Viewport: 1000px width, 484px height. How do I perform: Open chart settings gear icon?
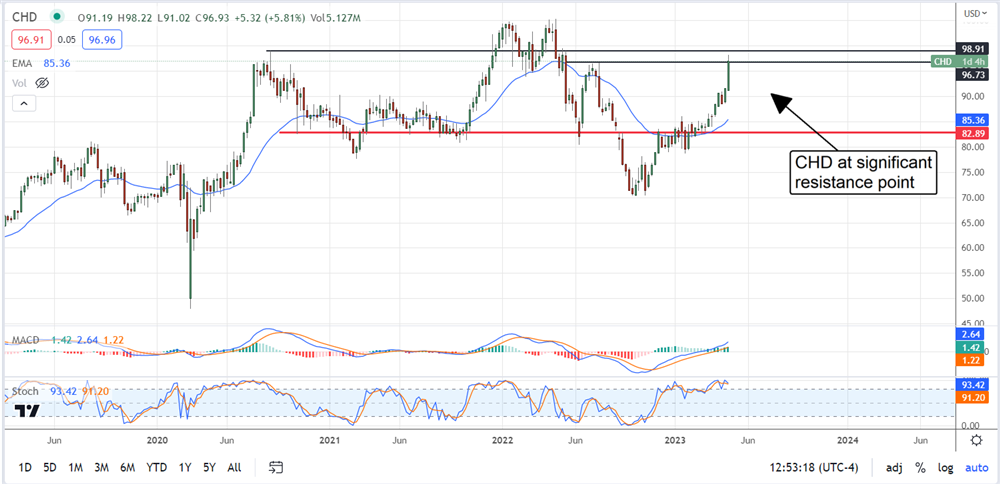(976, 440)
